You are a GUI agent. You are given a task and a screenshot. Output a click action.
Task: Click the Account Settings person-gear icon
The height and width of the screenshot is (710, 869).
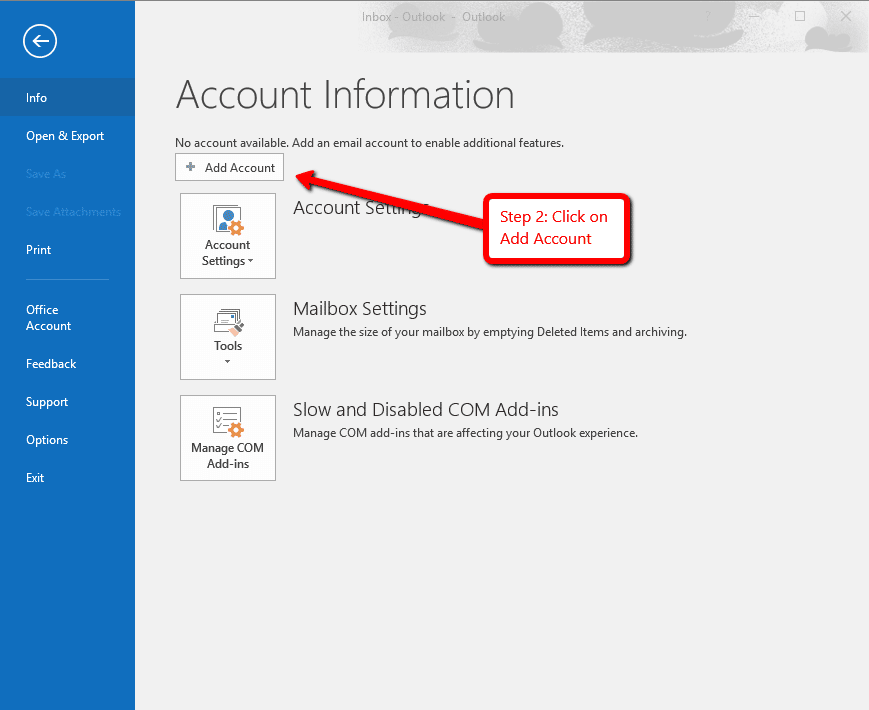(x=228, y=220)
